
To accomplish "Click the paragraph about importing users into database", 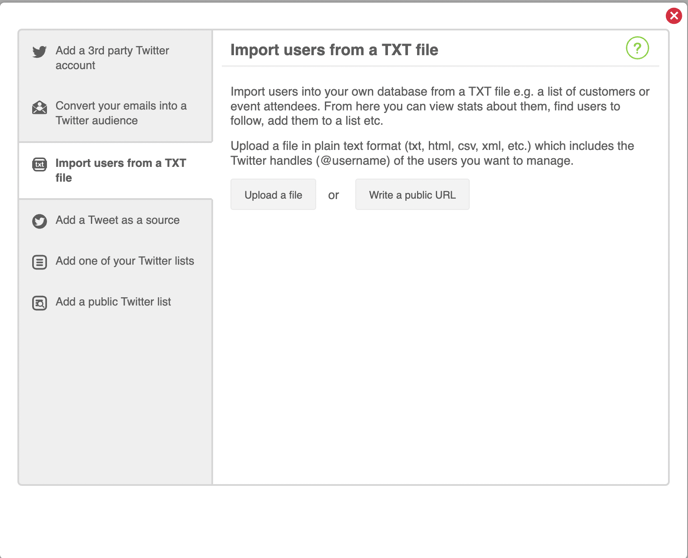I will click(440, 106).
